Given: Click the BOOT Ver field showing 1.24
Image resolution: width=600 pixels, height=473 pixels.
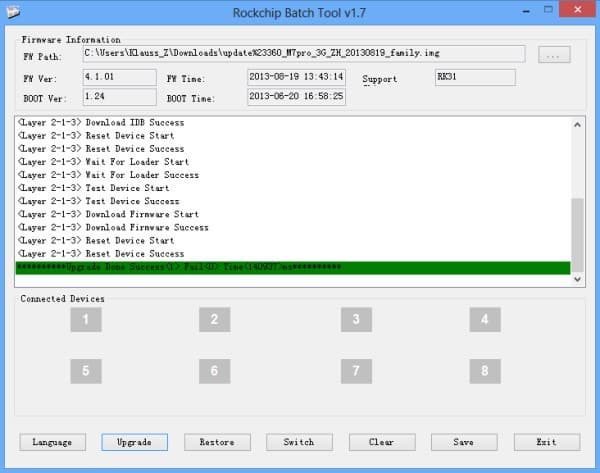Looking at the screenshot, I should [119, 97].
